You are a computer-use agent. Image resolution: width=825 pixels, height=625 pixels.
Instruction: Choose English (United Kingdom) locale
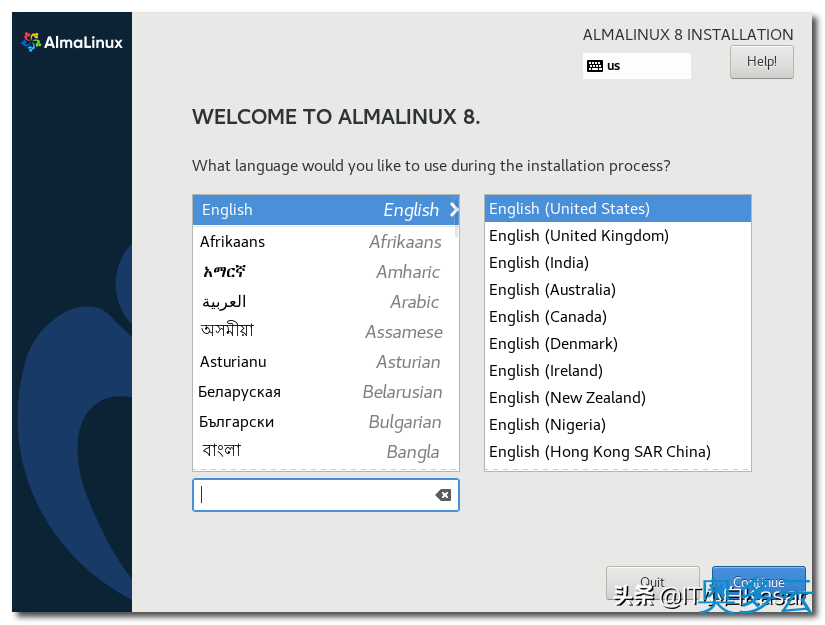click(x=578, y=235)
